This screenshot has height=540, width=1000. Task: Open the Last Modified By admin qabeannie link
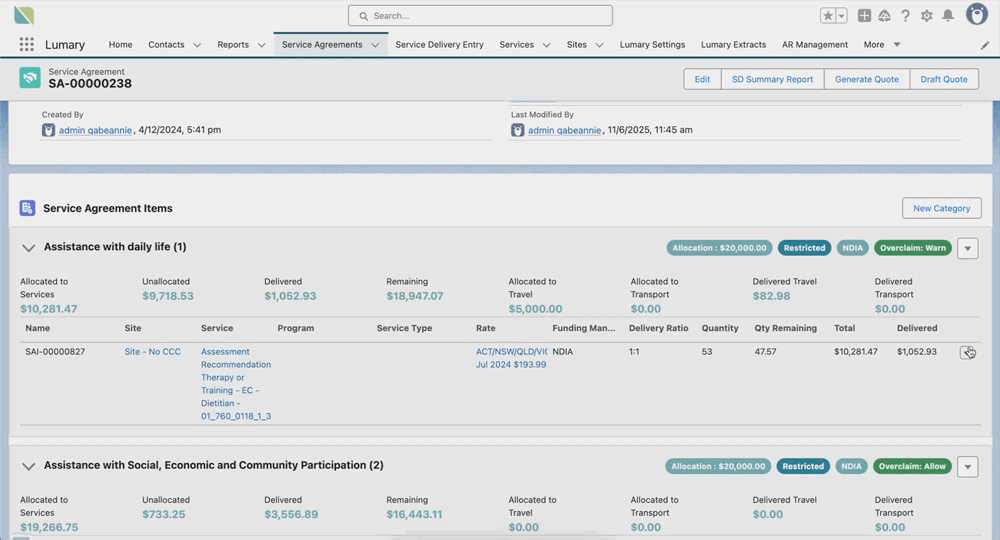tap(564, 130)
